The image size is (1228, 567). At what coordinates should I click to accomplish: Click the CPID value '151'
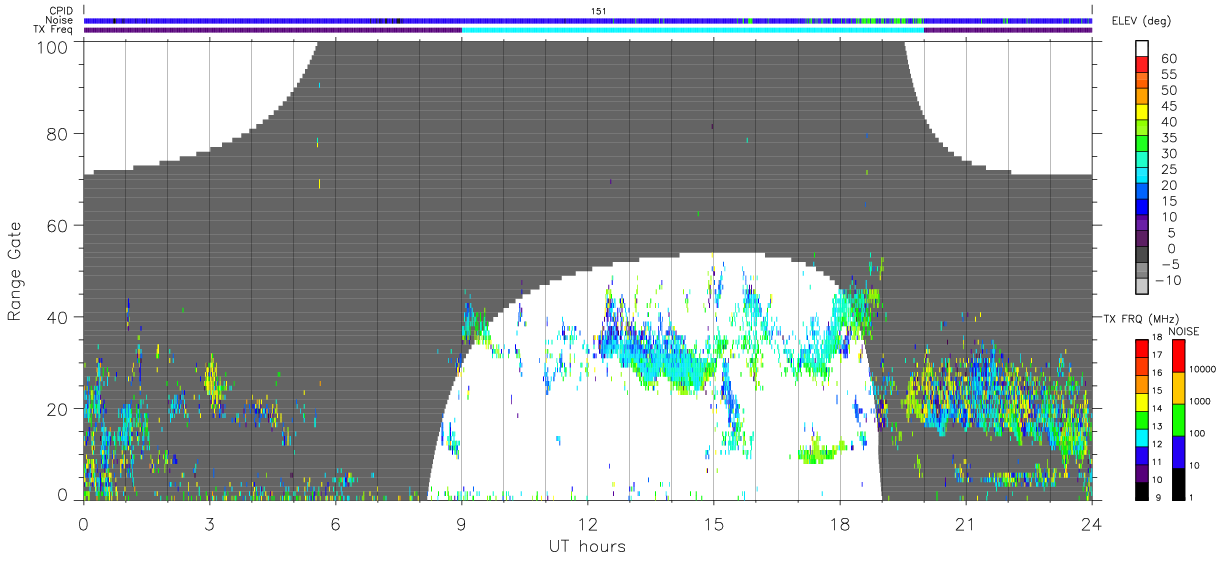(x=599, y=11)
